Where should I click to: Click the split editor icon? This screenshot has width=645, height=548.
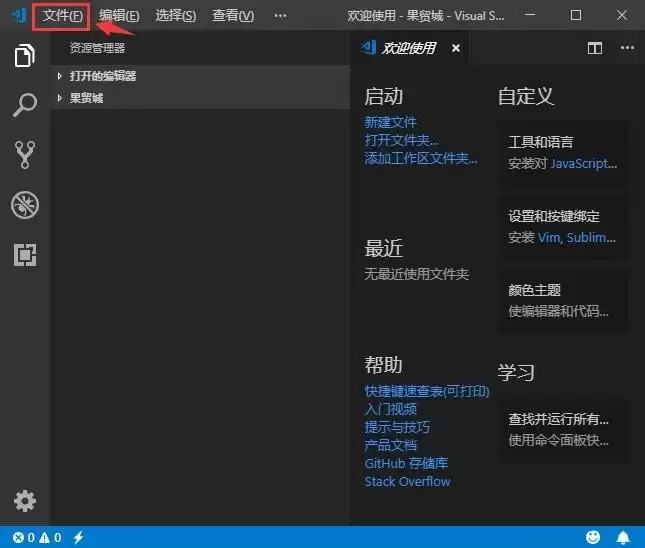click(595, 47)
